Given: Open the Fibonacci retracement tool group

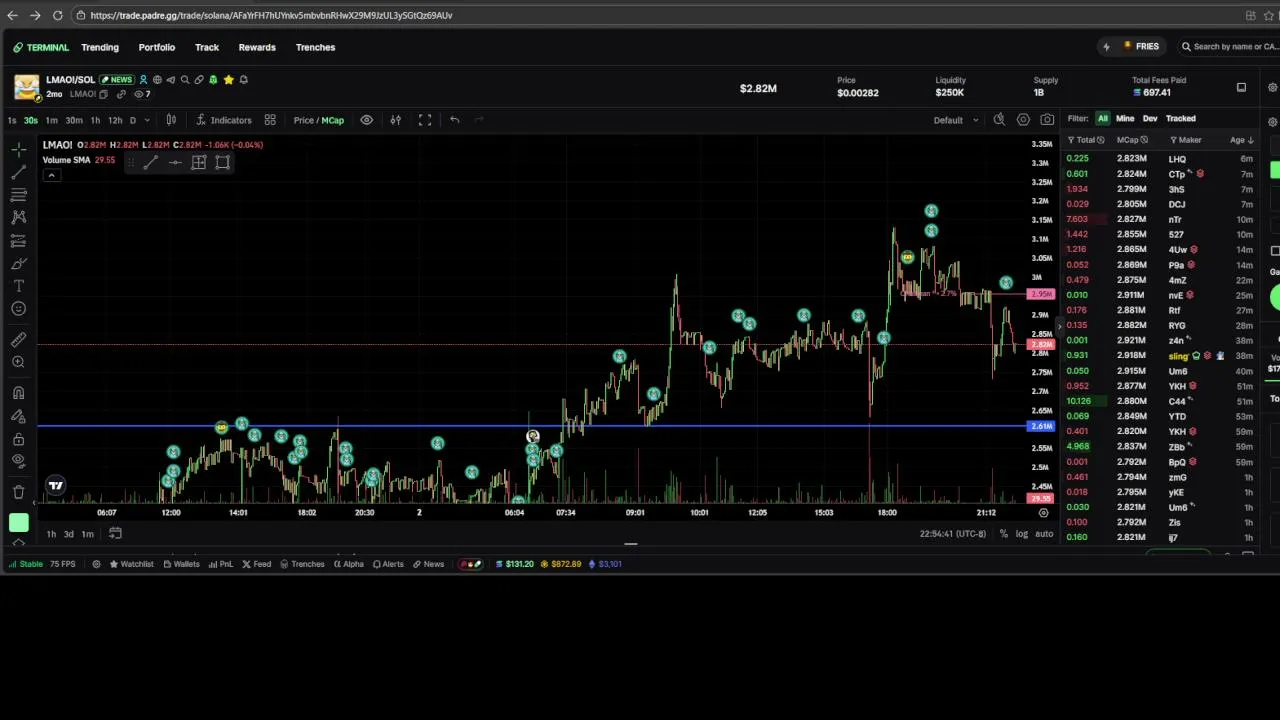Looking at the screenshot, I should (18, 195).
